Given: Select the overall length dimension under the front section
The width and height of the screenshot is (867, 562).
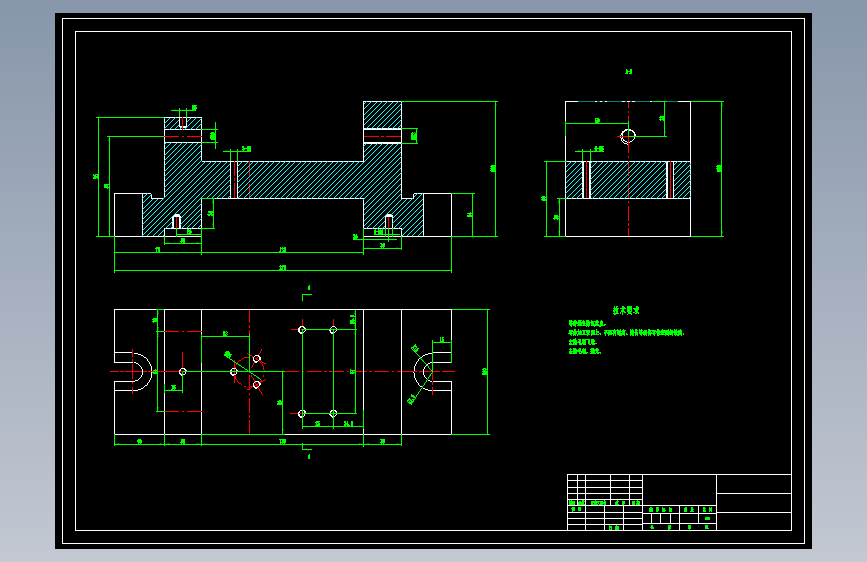Looking at the screenshot, I should click(x=283, y=269).
